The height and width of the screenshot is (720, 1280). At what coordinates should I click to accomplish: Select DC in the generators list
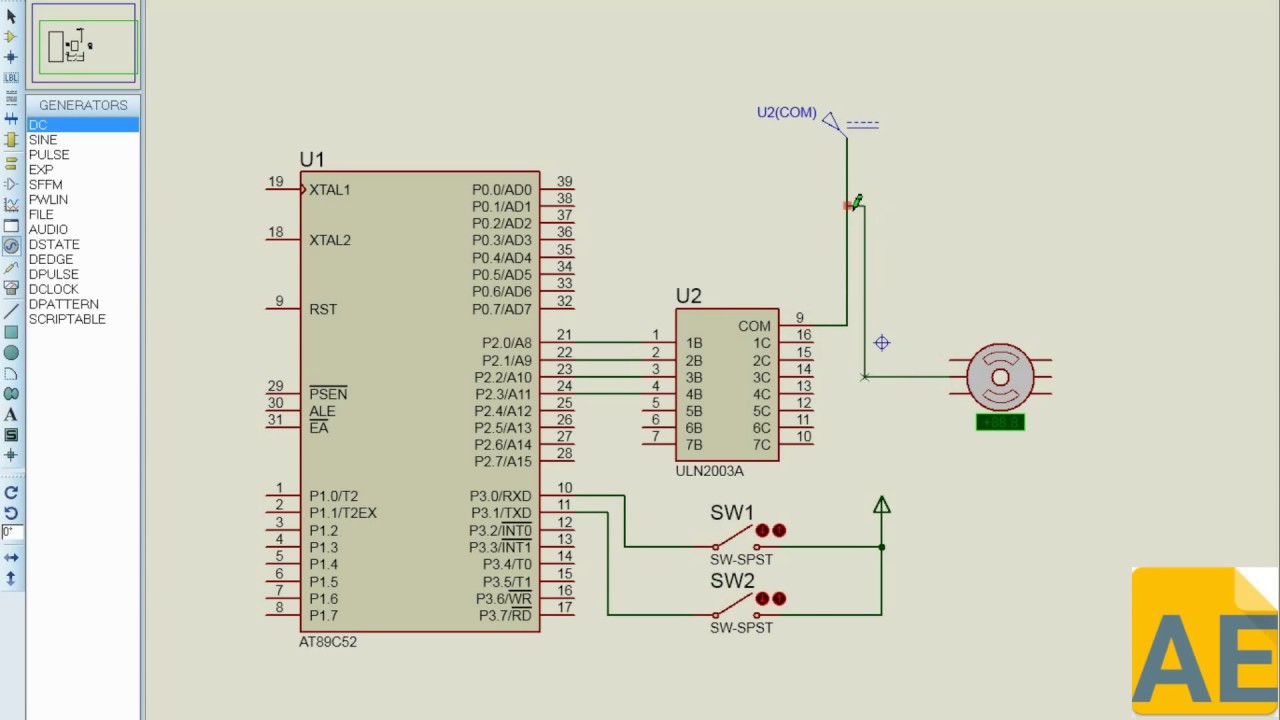[x=83, y=125]
